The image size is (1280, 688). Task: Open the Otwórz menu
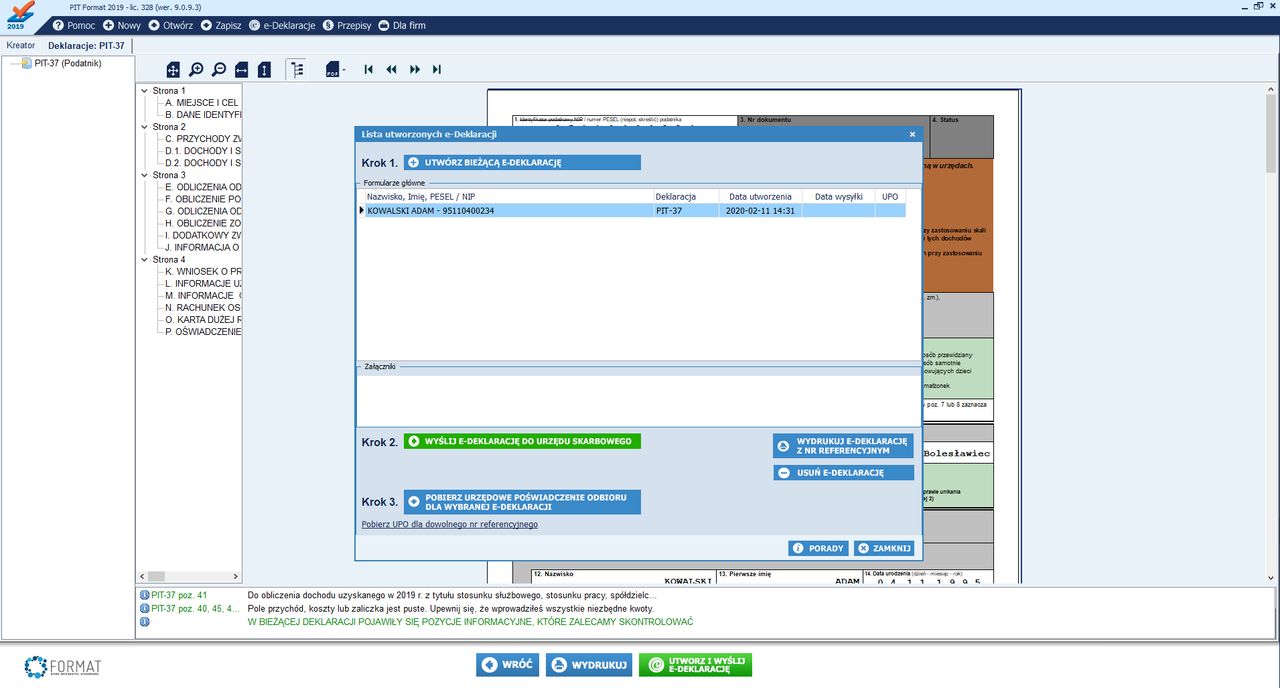[x=170, y=25]
